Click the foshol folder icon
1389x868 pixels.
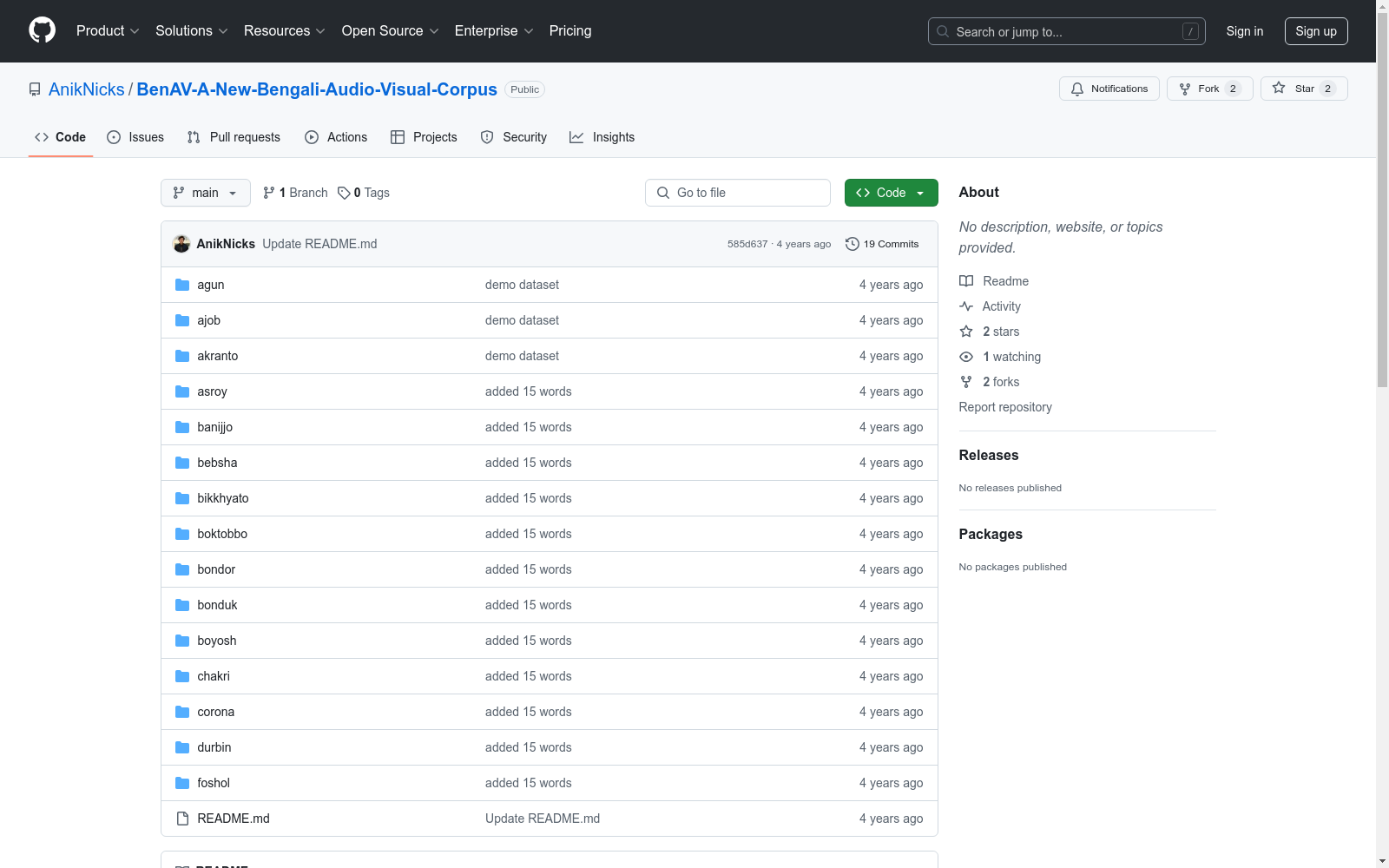point(182,783)
